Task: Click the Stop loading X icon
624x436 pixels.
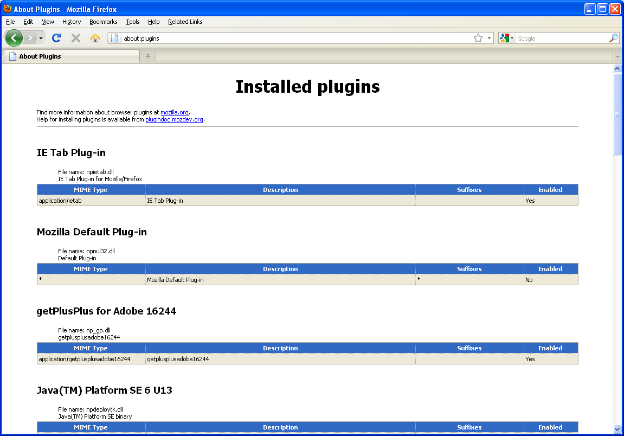Action: tap(76, 38)
